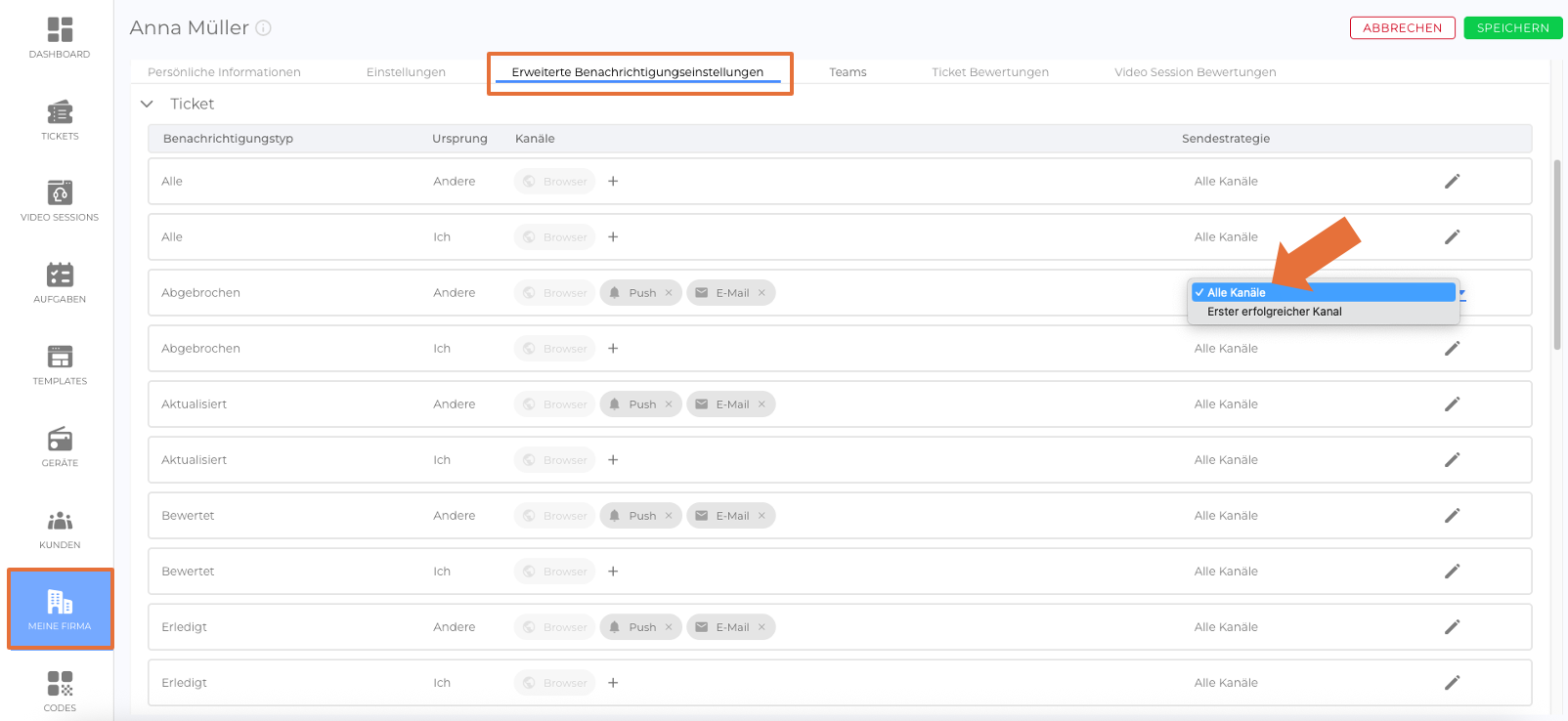The image size is (1568, 721).
Task: Open the Geräte section
Action: tap(60, 446)
